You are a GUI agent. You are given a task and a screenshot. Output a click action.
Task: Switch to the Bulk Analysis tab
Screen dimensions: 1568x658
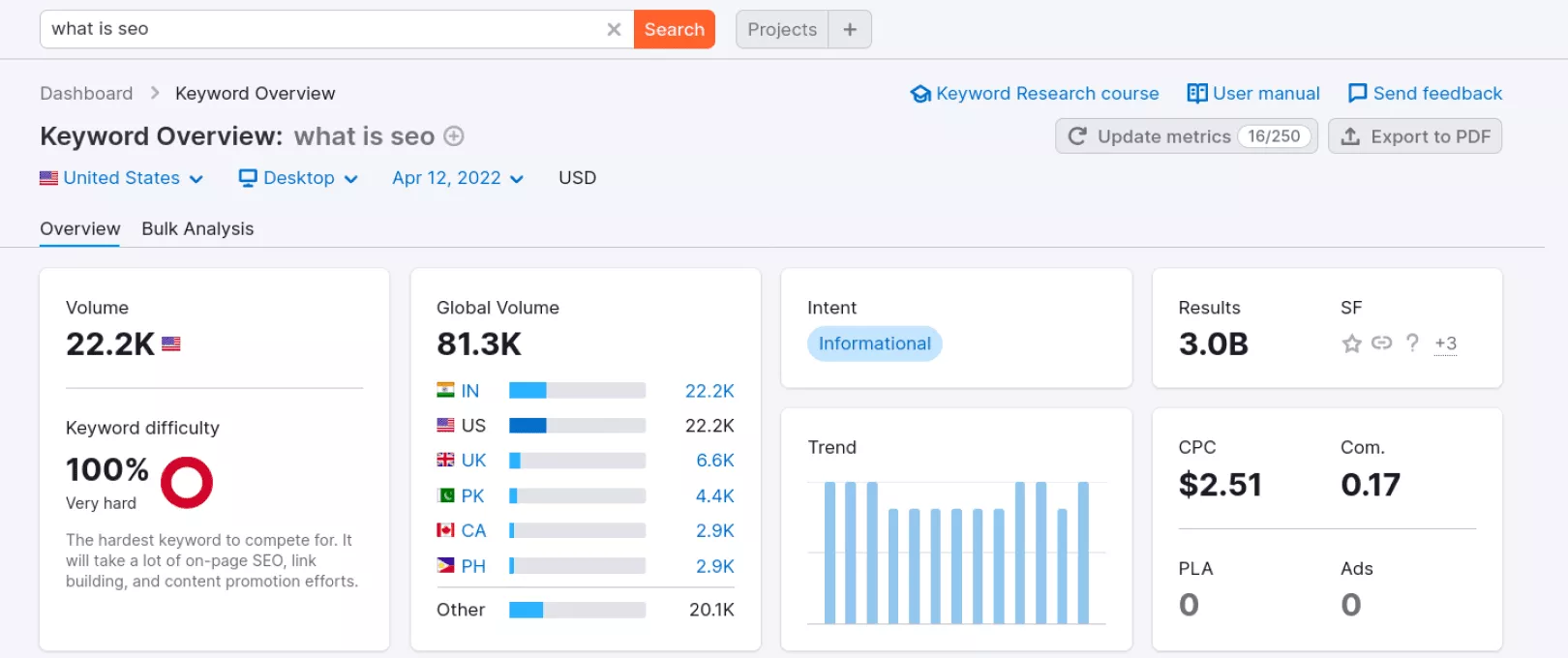click(197, 229)
